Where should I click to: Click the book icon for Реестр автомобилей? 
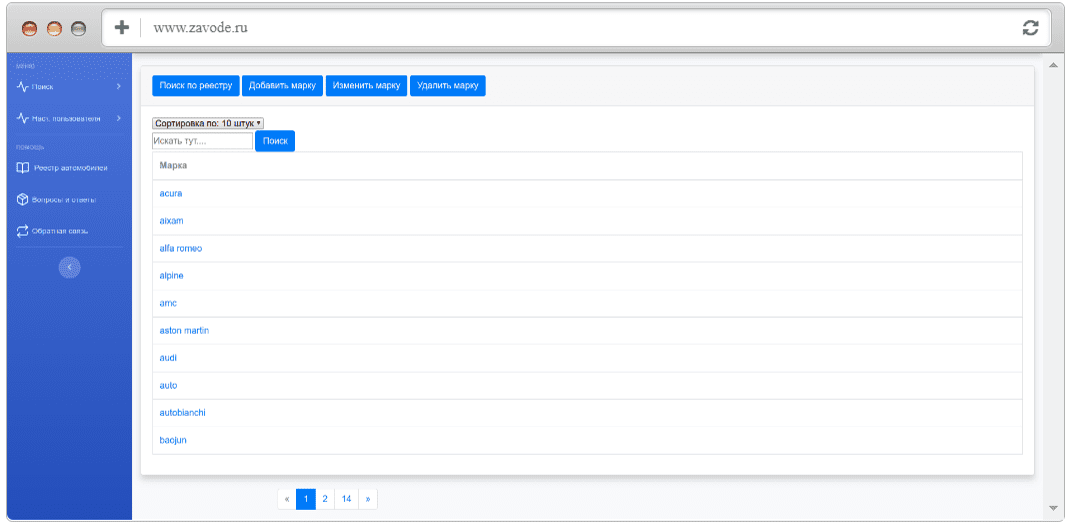tap(22, 168)
